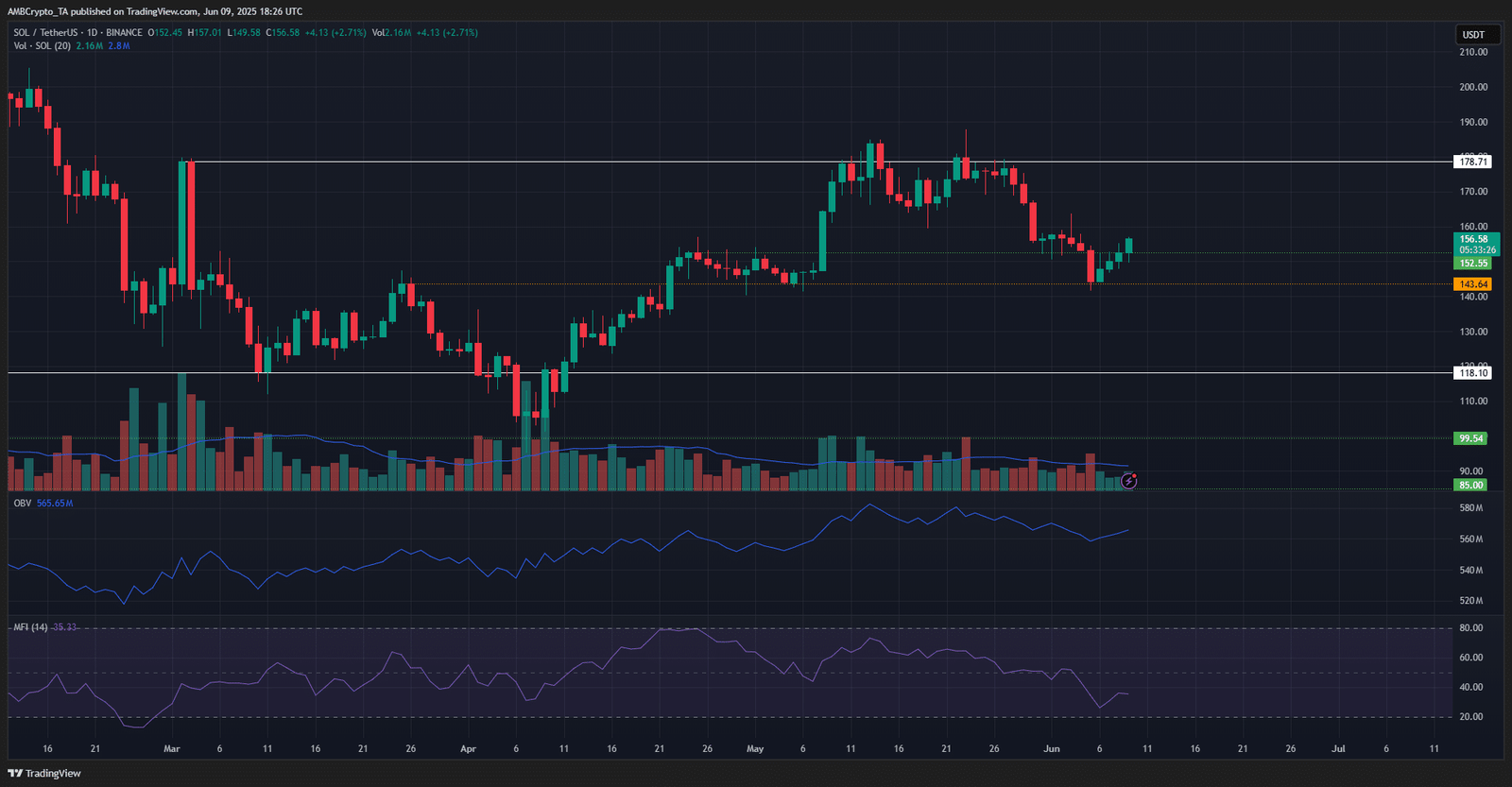Click the horizontal line at 178.71
The height and width of the screenshot is (787, 1512).
tap(822, 162)
